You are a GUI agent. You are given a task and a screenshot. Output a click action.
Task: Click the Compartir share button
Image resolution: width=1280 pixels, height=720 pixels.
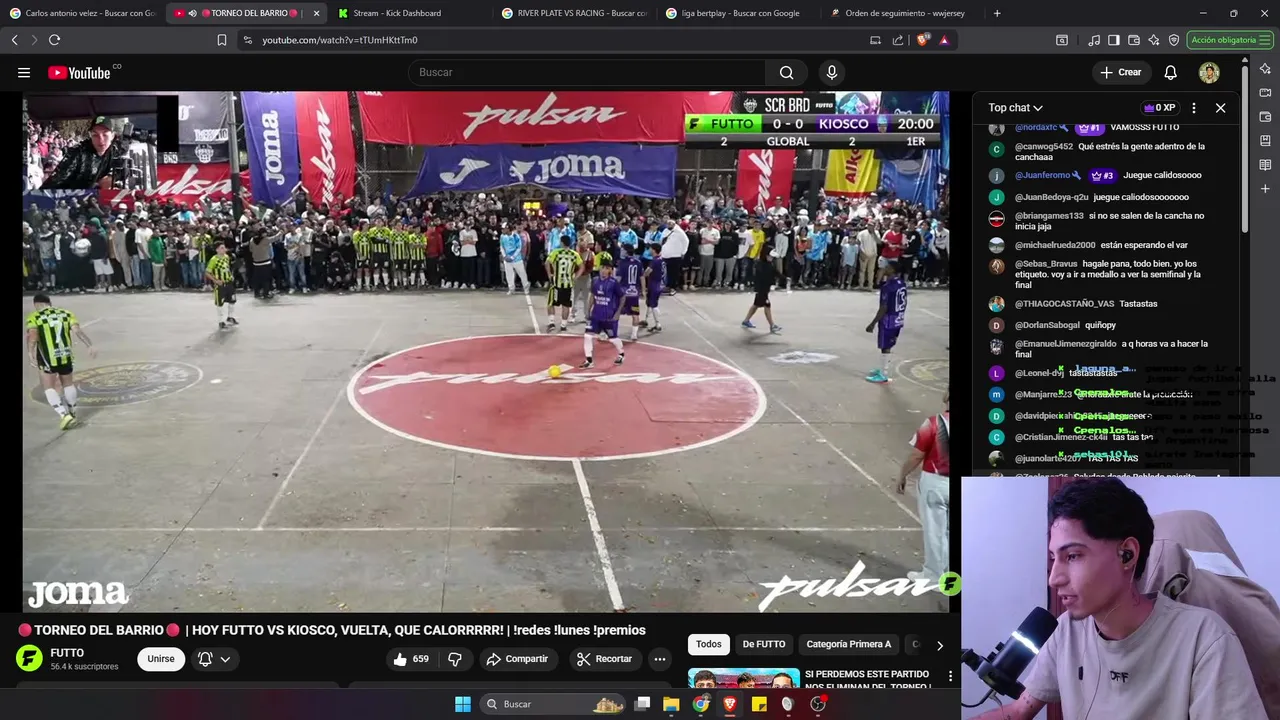[x=517, y=659]
